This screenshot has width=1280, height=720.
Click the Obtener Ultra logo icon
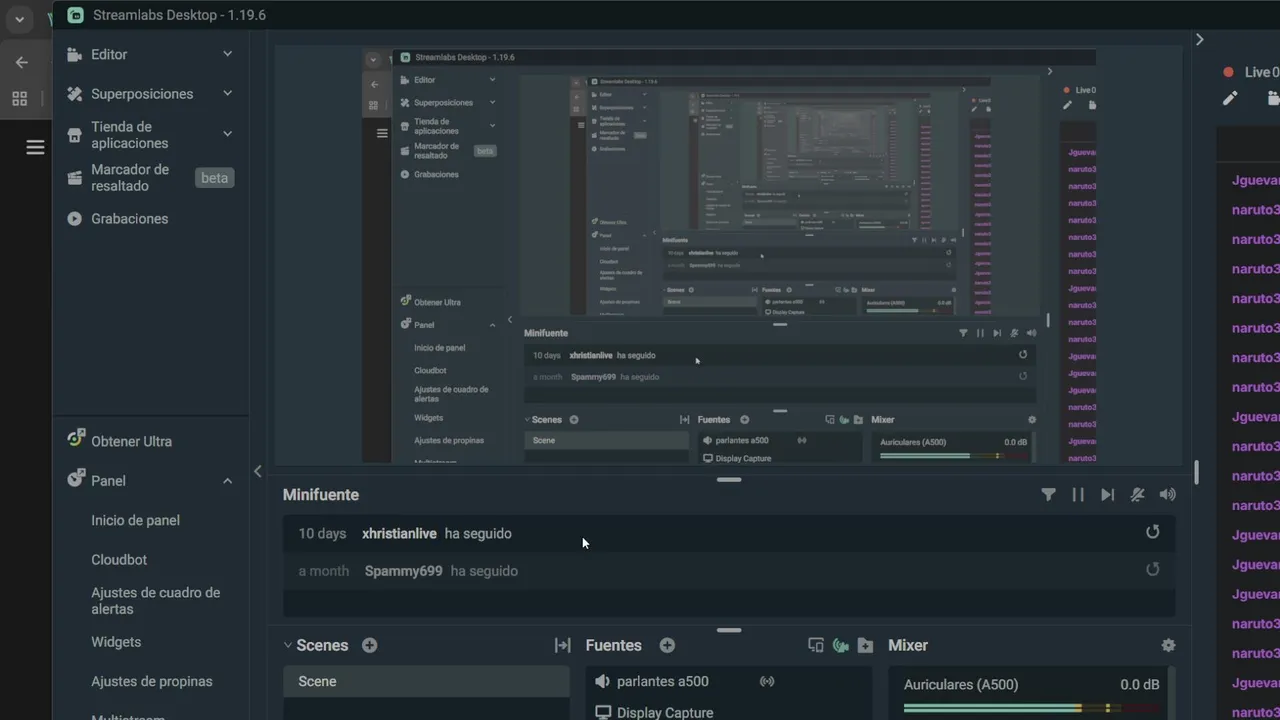(x=75, y=439)
